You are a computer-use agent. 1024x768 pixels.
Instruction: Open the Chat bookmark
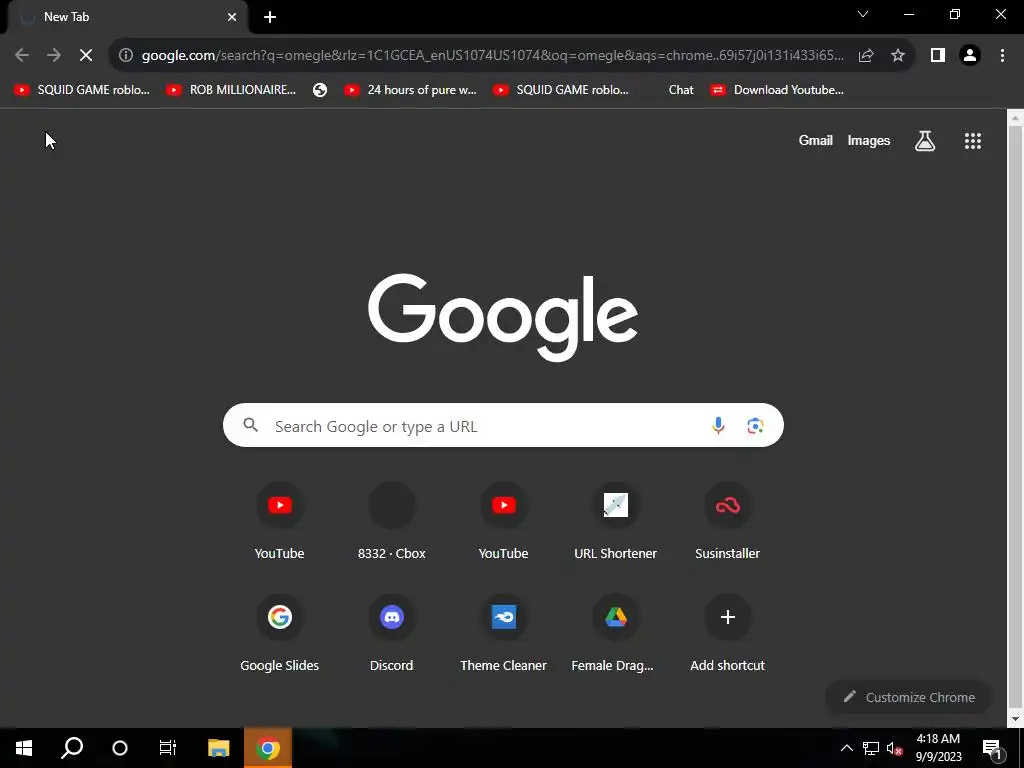[680, 90]
